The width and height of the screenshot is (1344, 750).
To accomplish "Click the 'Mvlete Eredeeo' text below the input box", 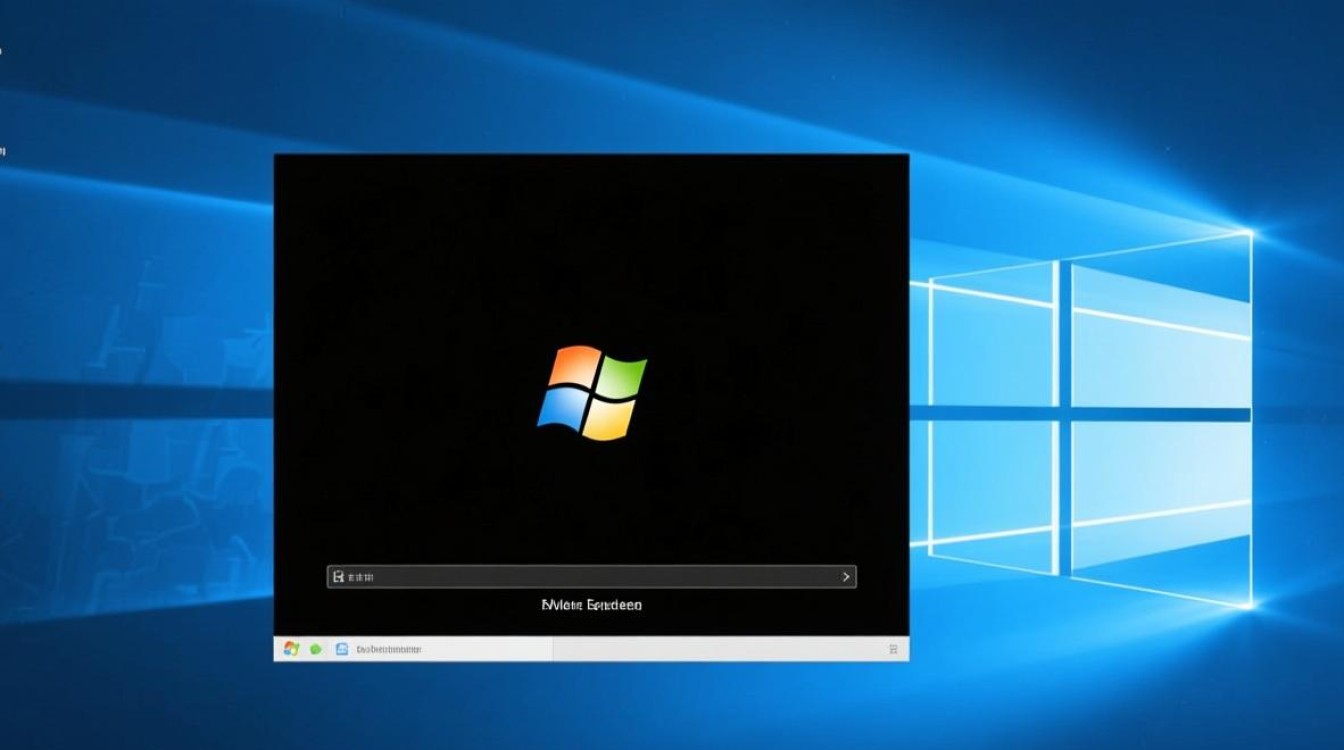I will (x=592, y=604).
